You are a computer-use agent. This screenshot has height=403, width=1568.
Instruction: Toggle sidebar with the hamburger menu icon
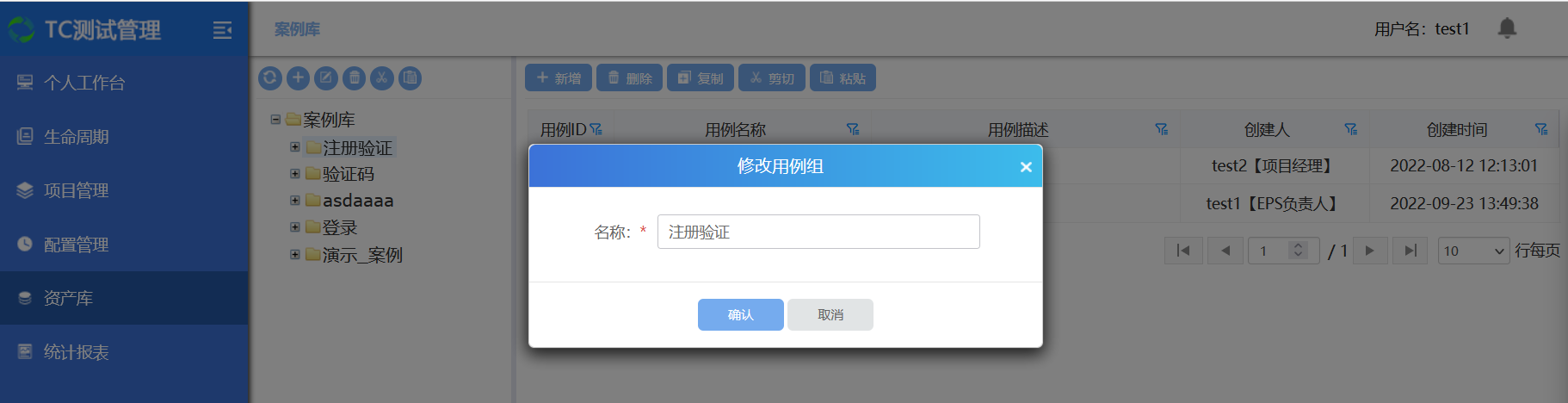pyautogui.click(x=222, y=30)
